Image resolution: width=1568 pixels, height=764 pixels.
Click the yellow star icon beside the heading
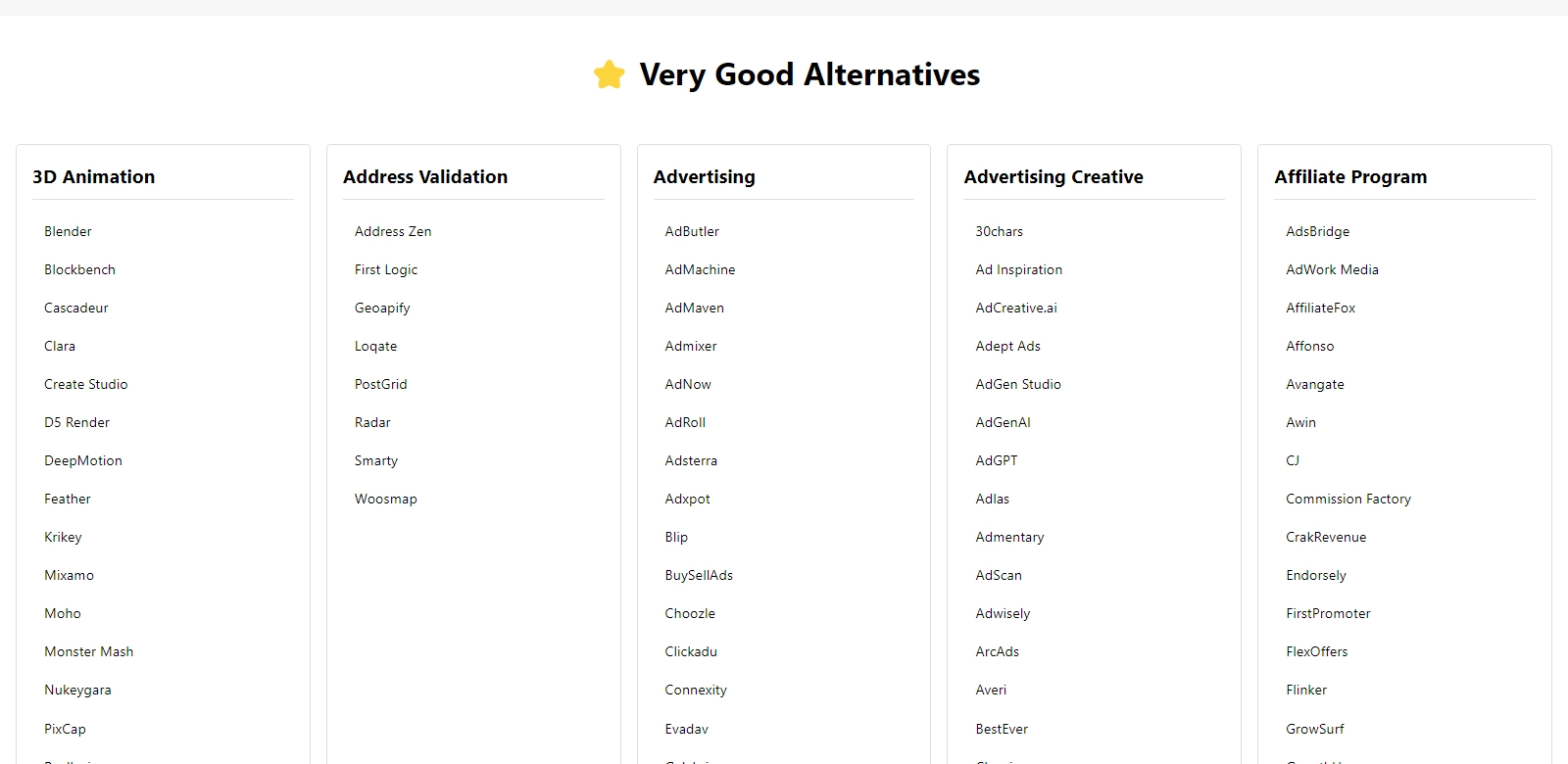tap(609, 74)
